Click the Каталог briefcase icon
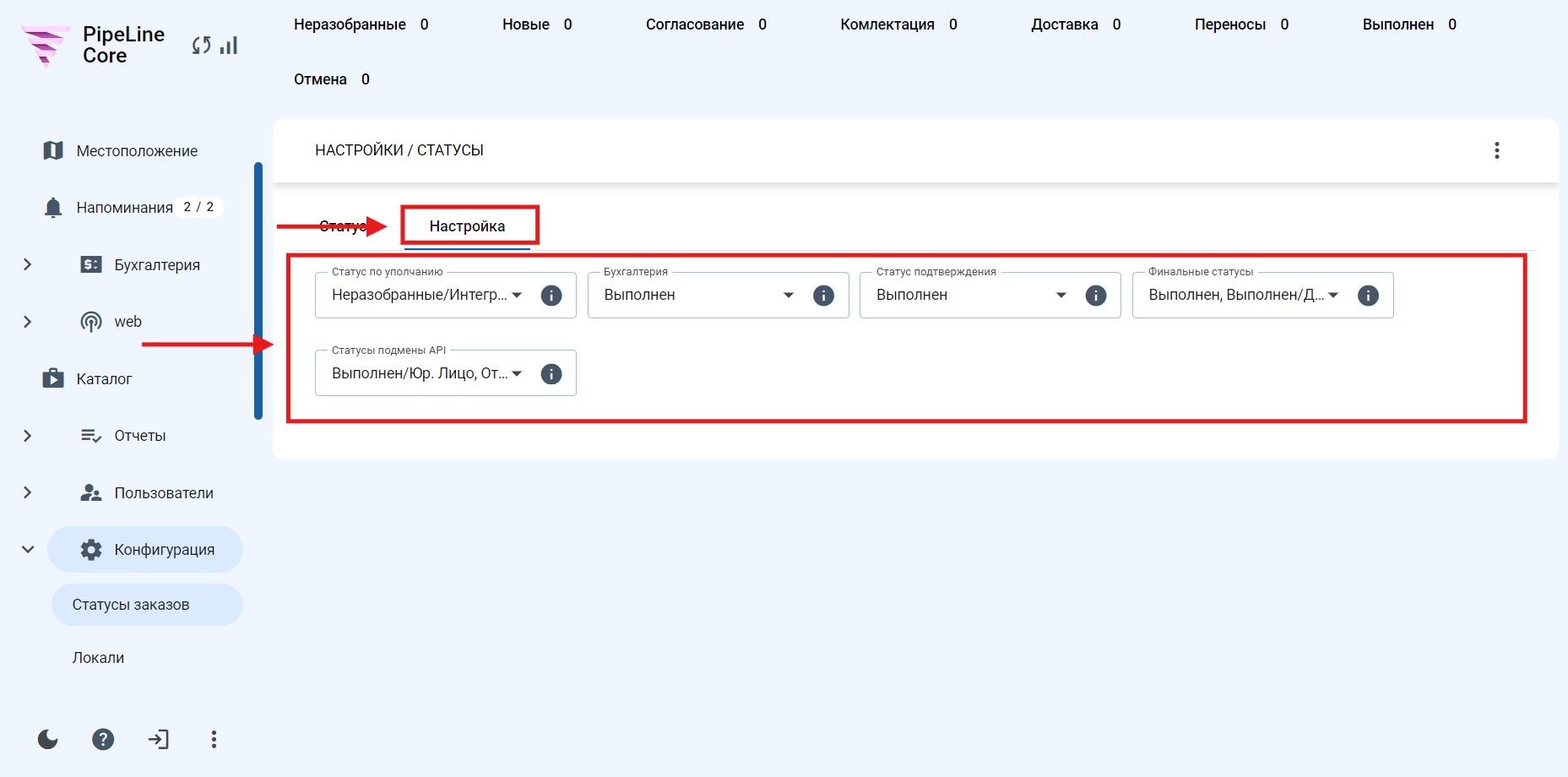 coord(53,378)
